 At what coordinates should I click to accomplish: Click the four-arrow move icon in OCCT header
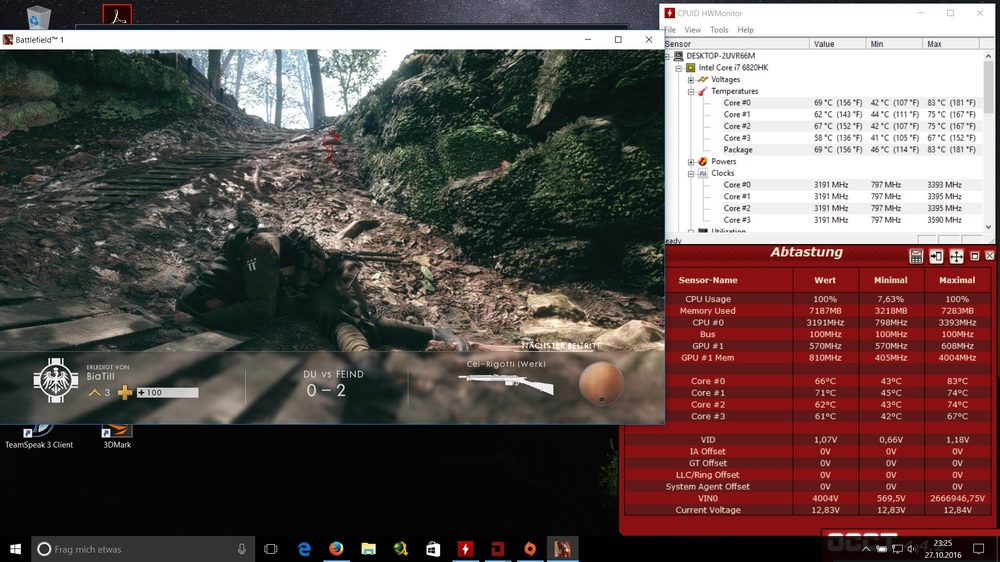[x=956, y=256]
